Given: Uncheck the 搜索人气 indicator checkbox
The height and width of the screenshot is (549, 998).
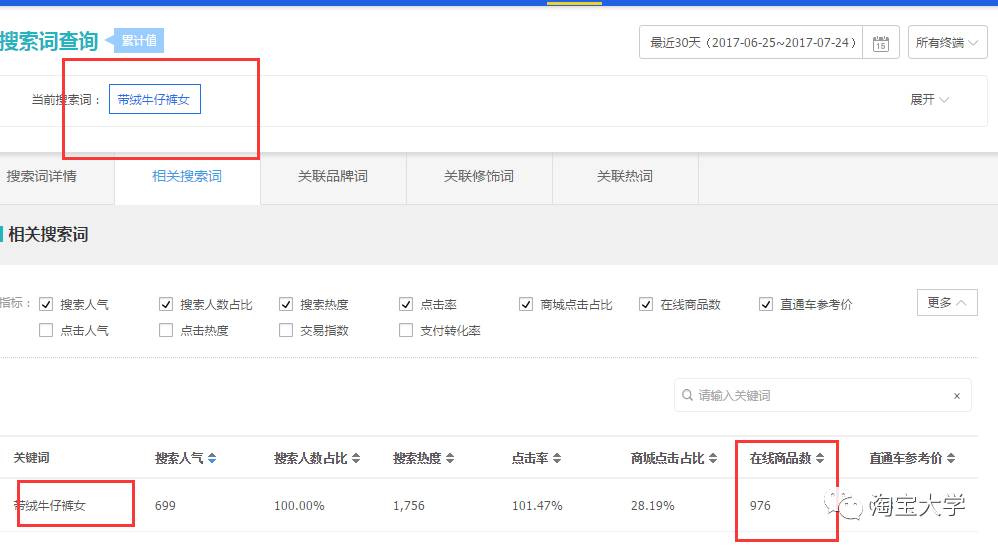Looking at the screenshot, I should click(46, 305).
